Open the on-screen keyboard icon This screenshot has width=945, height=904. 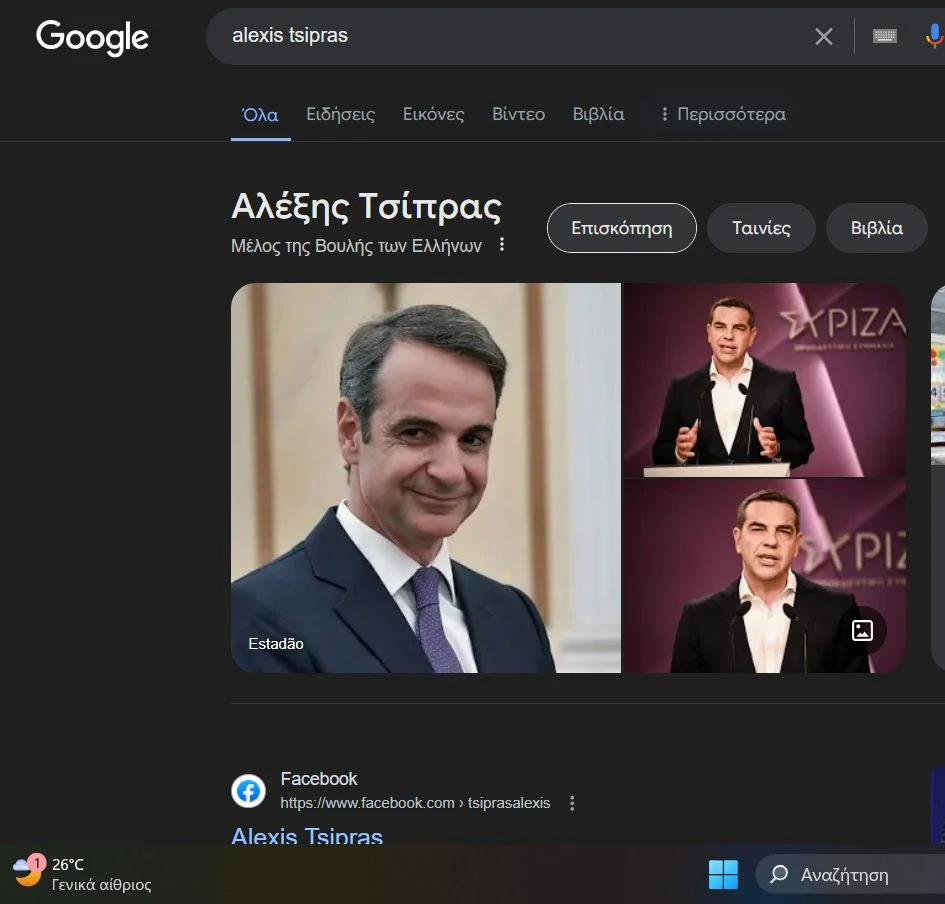tap(884, 36)
